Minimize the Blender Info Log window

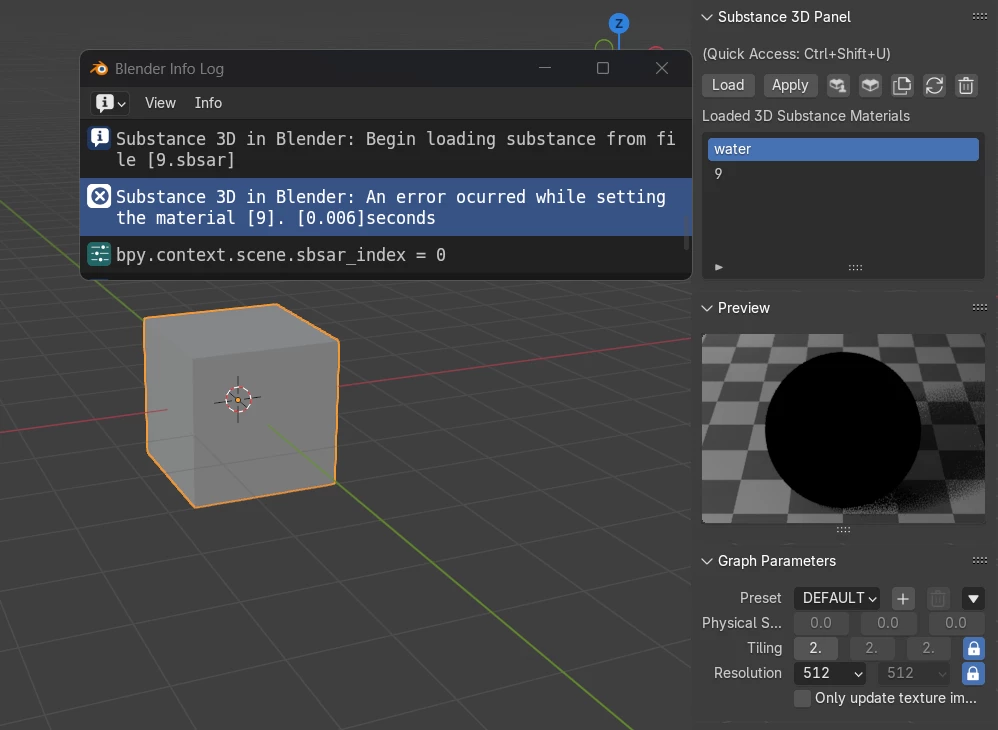545,68
